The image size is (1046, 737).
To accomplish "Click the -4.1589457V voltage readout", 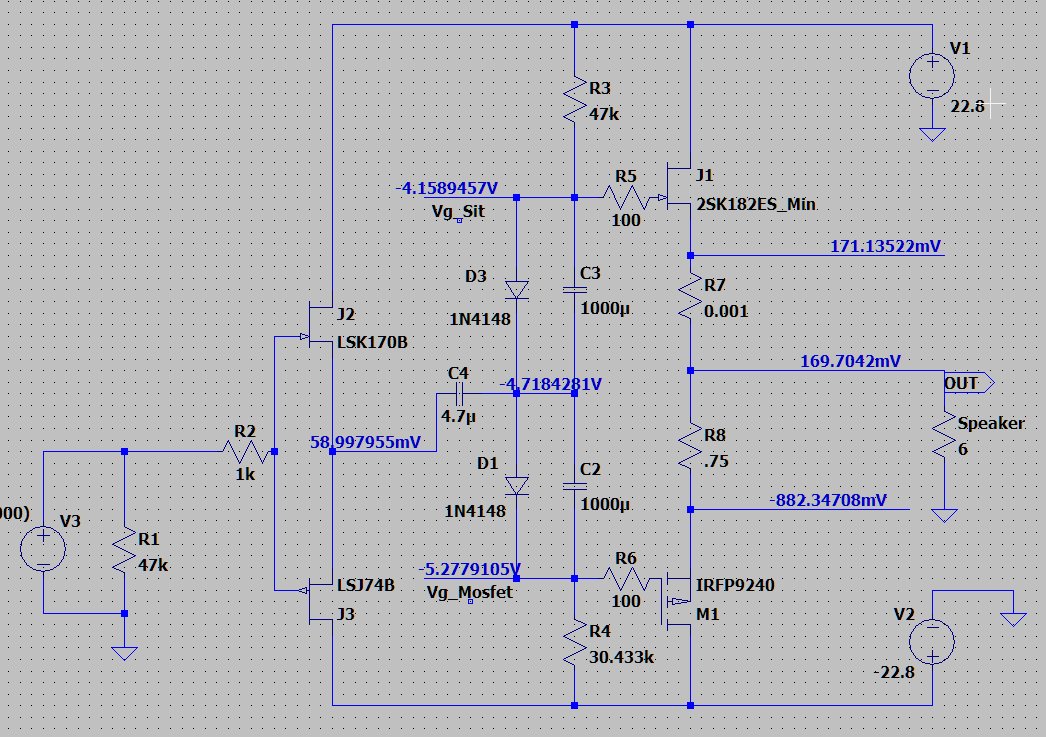I will (x=447, y=188).
